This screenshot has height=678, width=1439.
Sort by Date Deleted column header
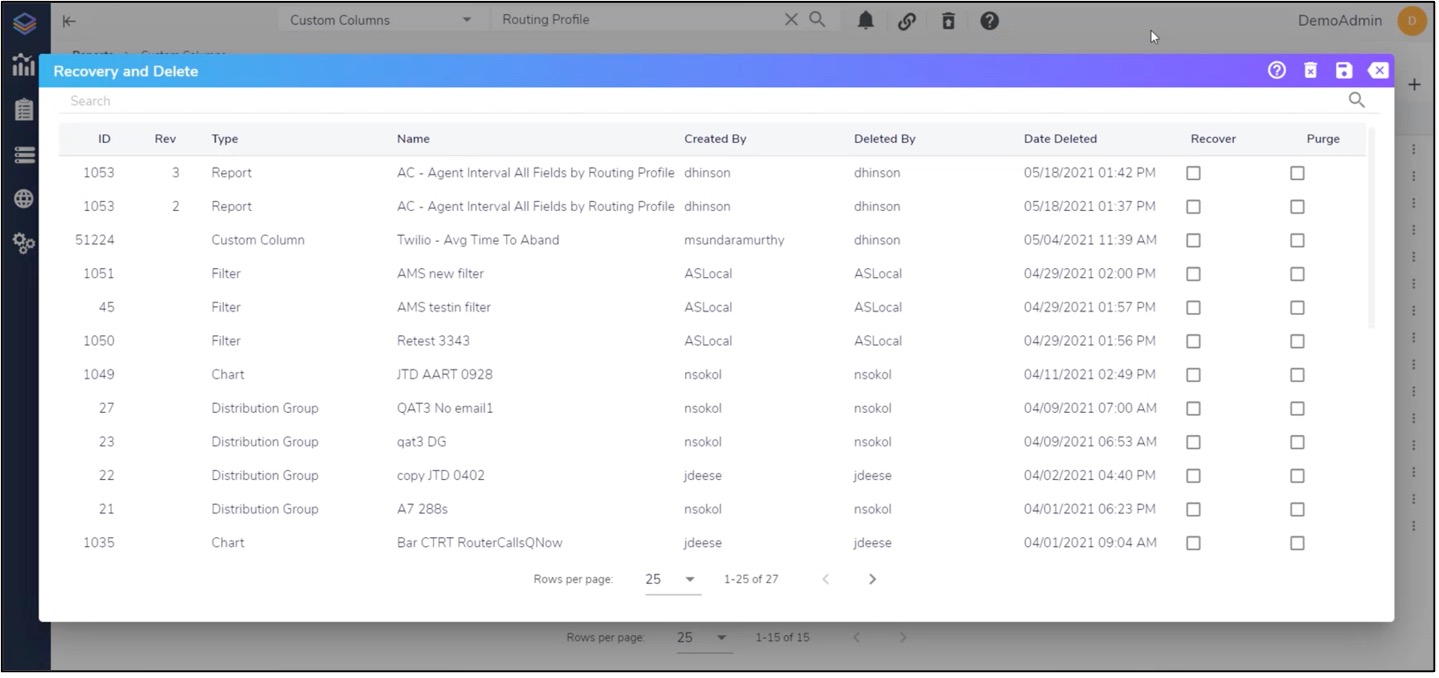(x=1060, y=139)
